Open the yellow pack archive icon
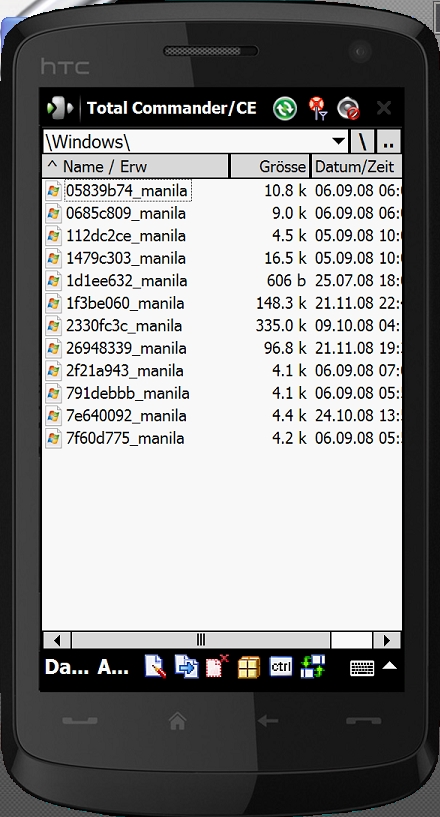 [249, 667]
